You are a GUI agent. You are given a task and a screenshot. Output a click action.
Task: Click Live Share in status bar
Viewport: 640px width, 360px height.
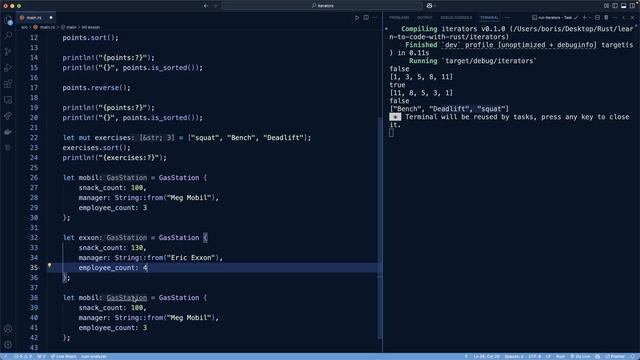point(63,356)
